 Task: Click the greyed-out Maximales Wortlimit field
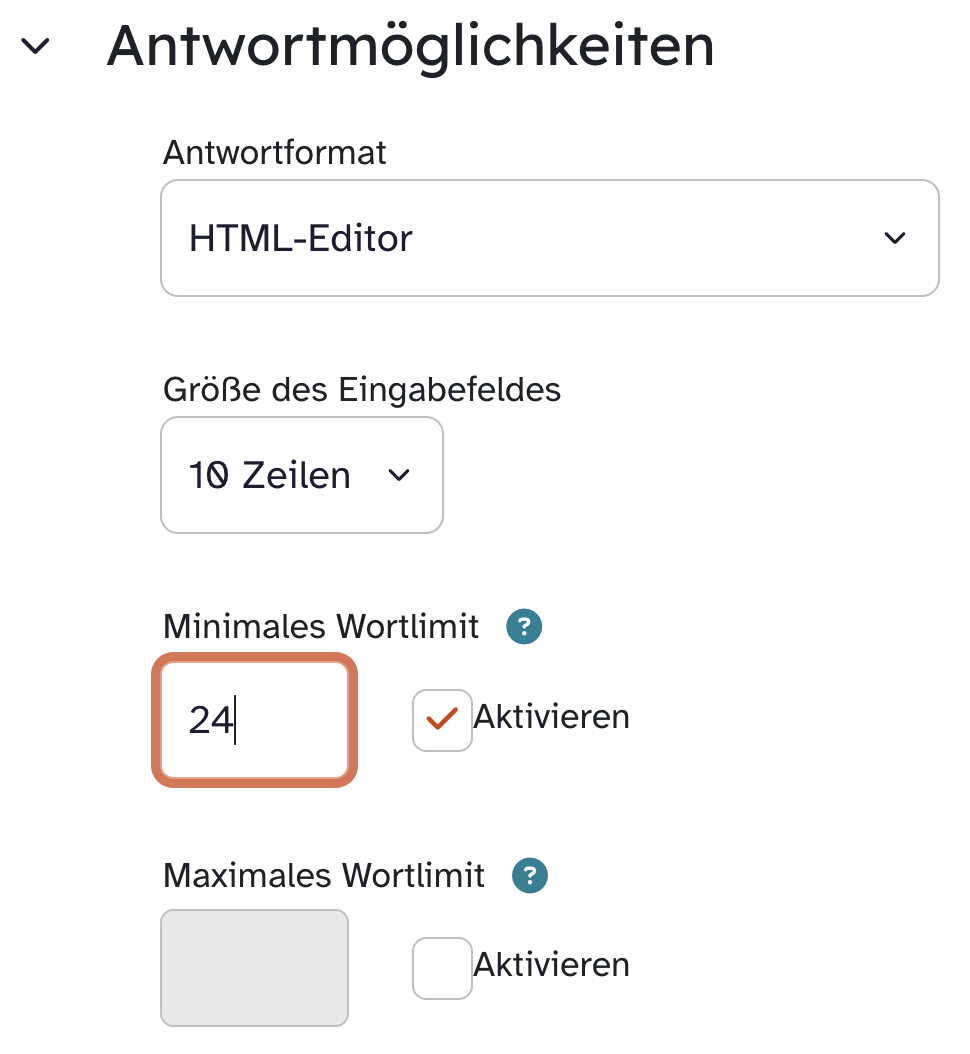[254, 967]
